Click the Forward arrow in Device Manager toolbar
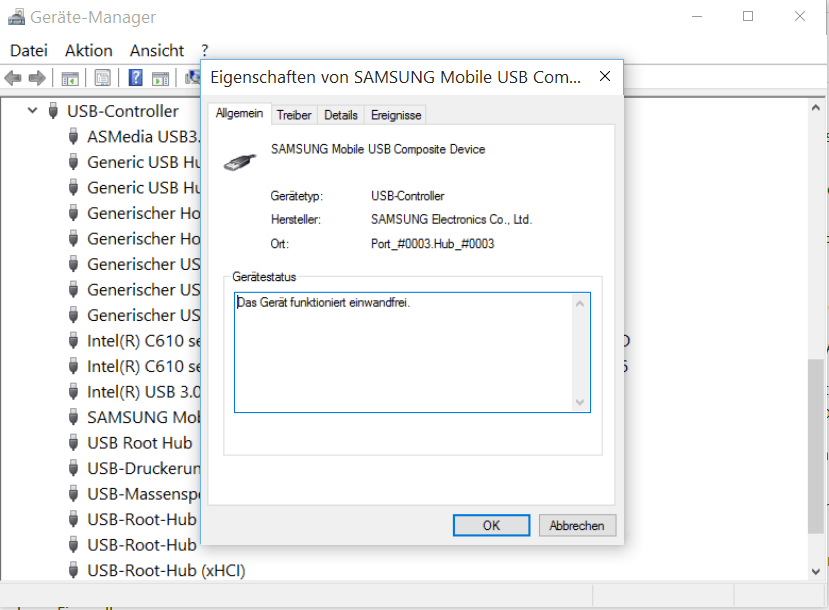 point(37,78)
